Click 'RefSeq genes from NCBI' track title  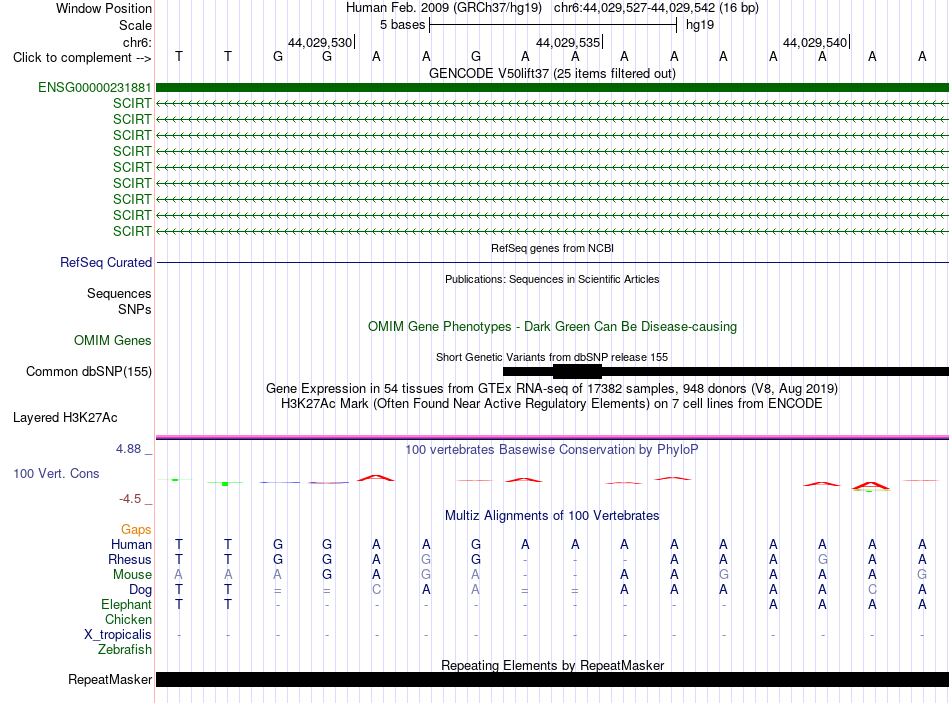pyautogui.click(x=552, y=248)
